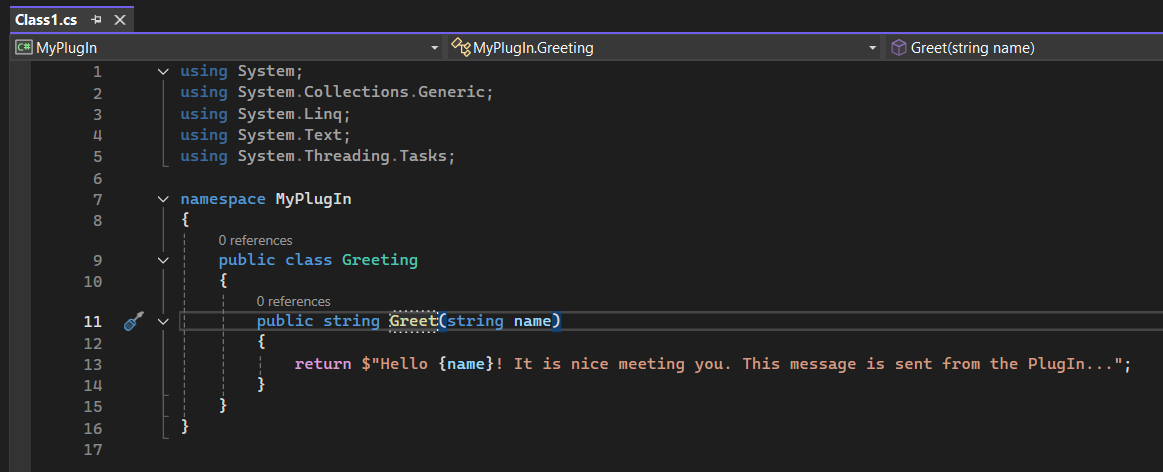
Task: Open the MyPlugIn project dropdown arrow
Action: pos(434,48)
